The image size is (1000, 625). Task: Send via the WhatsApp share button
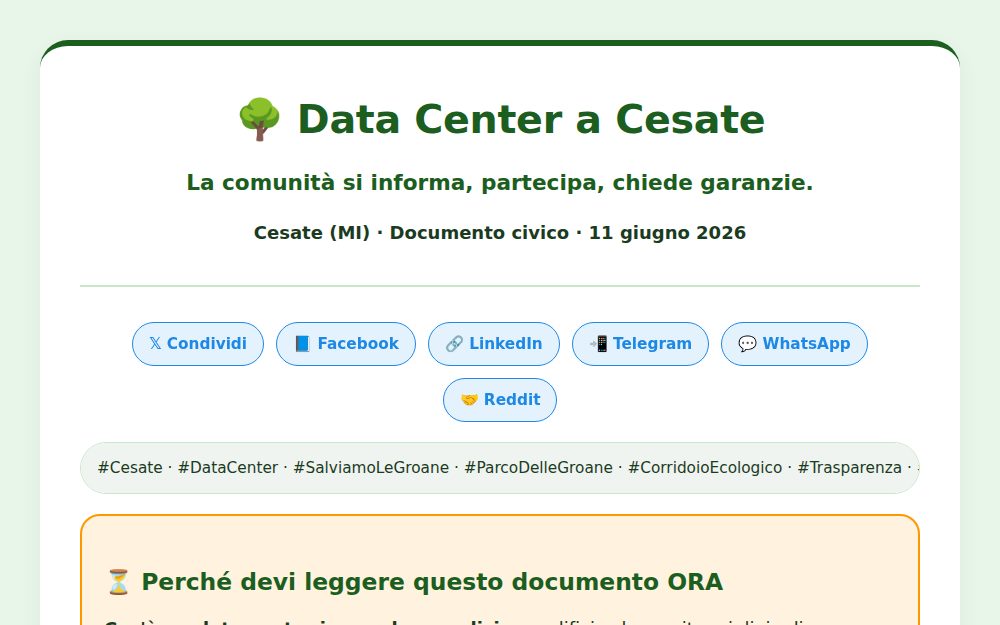[794, 344]
